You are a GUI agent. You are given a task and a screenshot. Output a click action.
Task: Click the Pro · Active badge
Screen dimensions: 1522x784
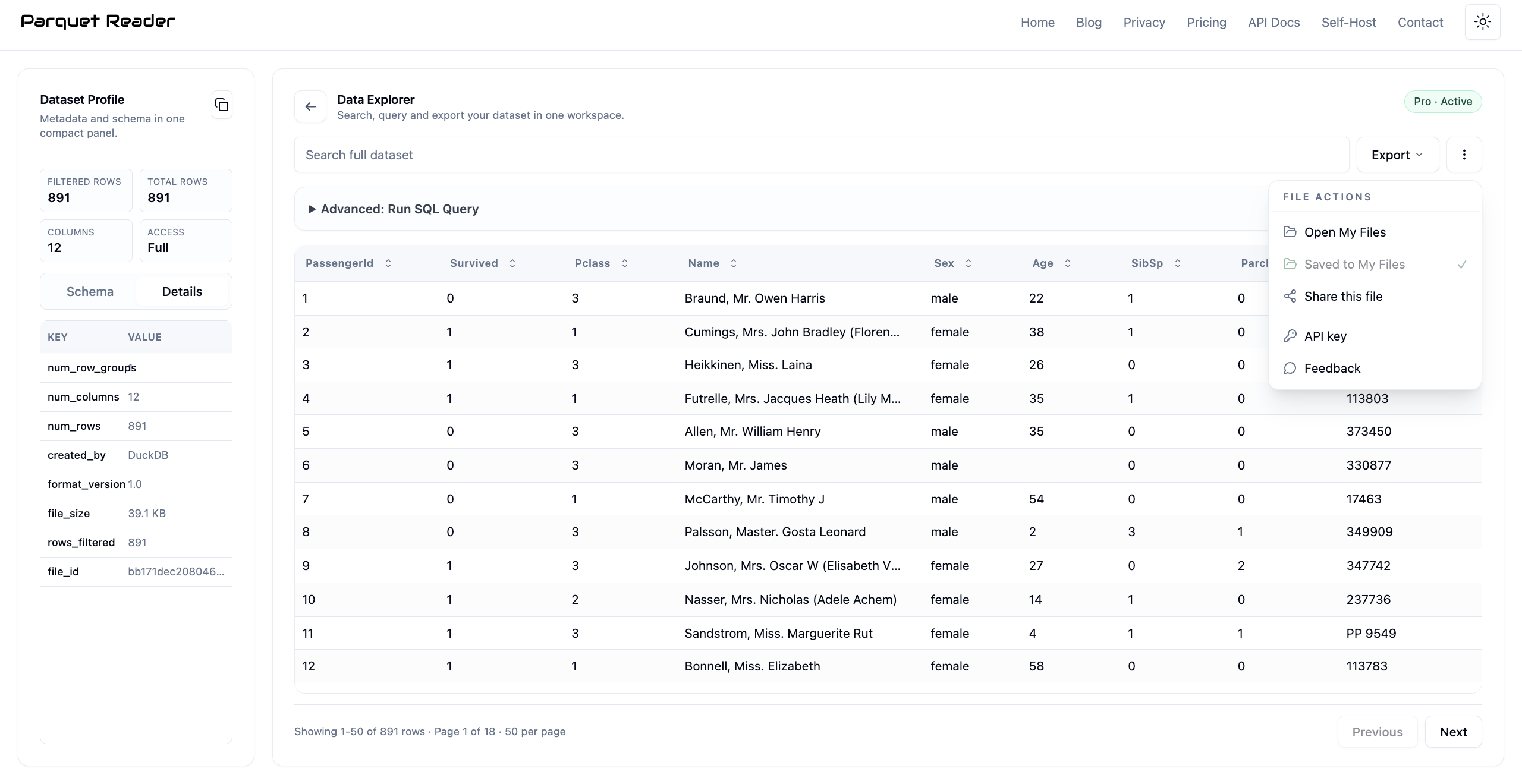(1443, 101)
